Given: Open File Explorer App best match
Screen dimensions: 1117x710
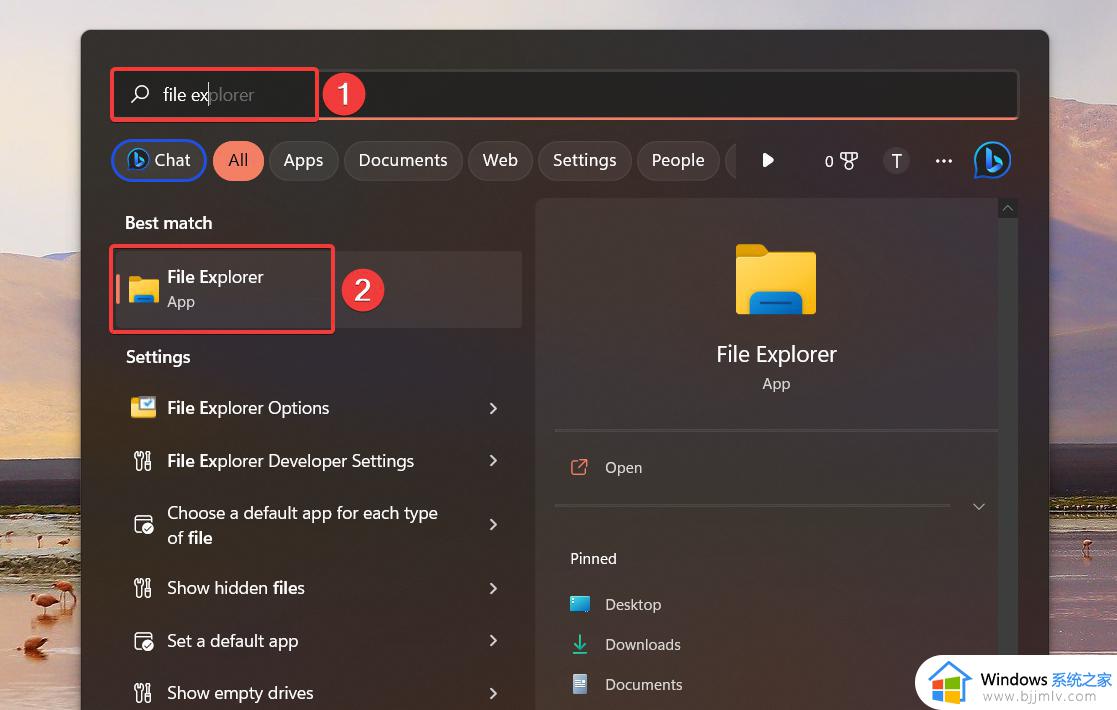Looking at the screenshot, I should click(318, 289).
